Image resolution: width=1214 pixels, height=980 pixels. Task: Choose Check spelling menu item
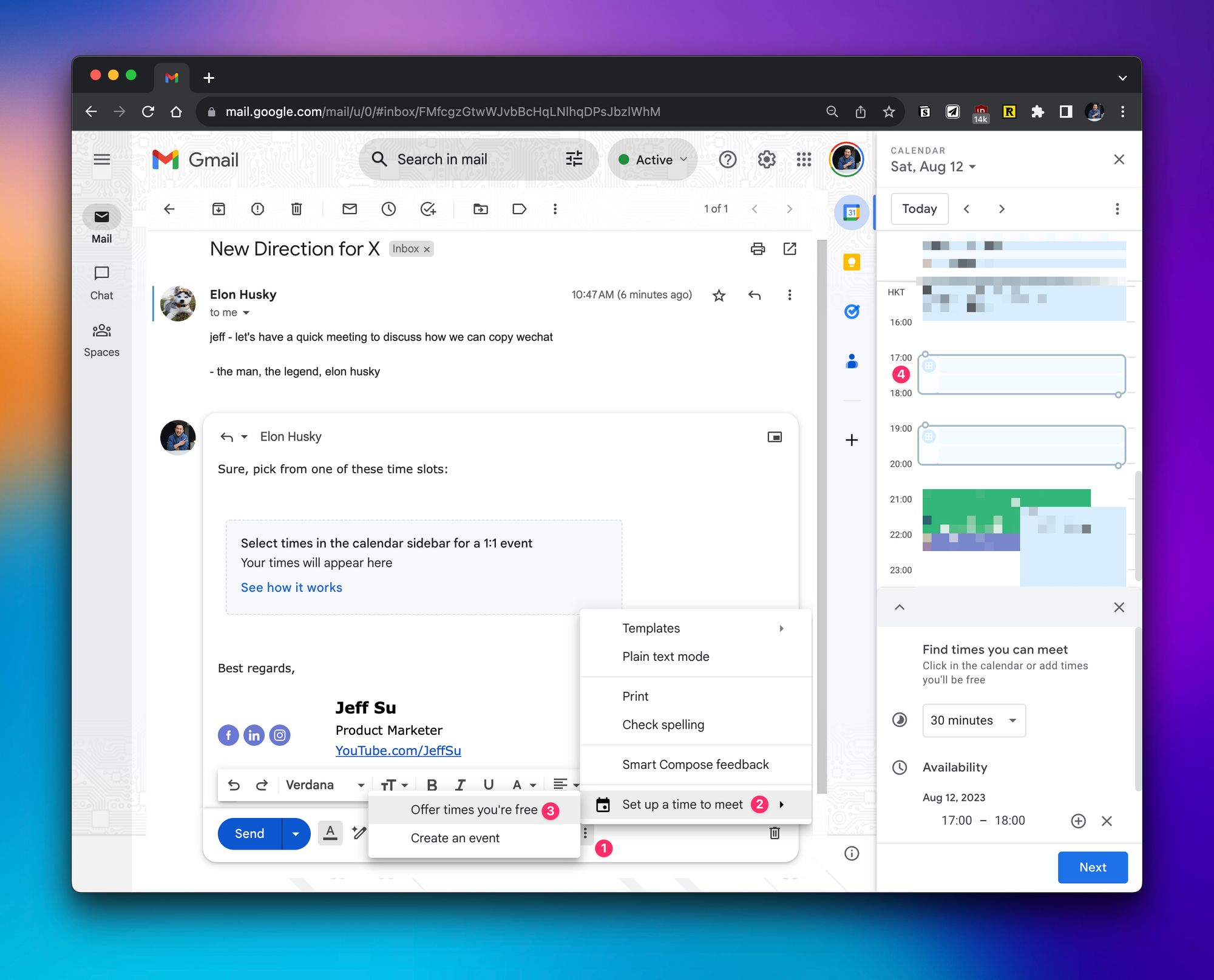coord(696,725)
